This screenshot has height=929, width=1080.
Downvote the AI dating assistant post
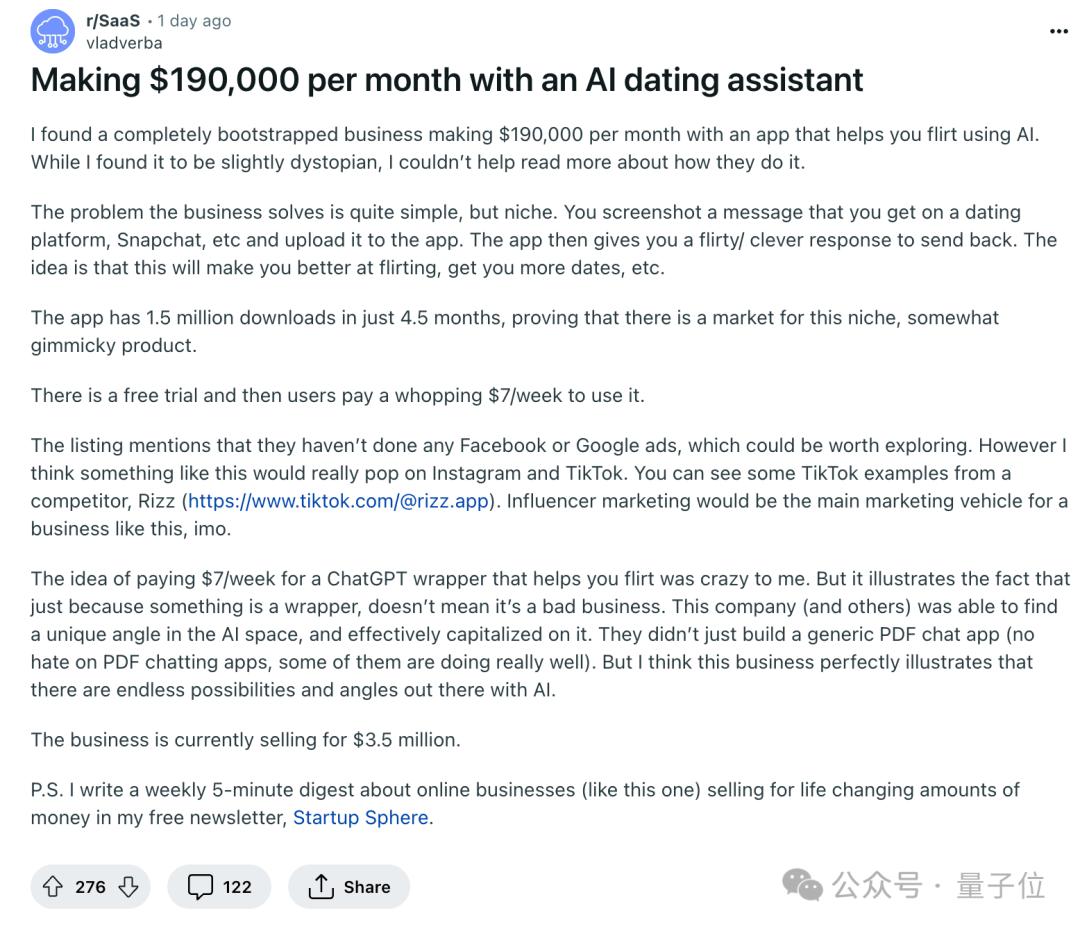point(128,887)
